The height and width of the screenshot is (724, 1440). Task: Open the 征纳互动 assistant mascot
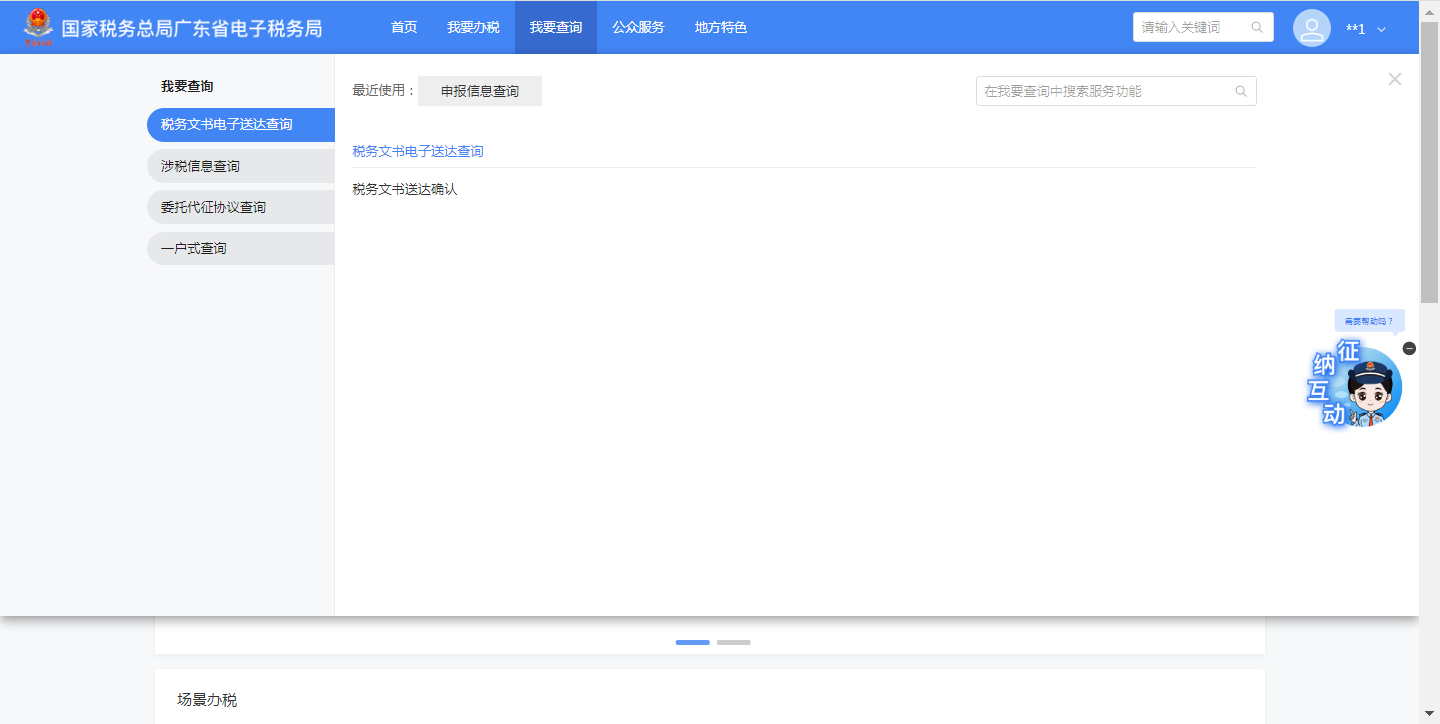click(1360, 388)
